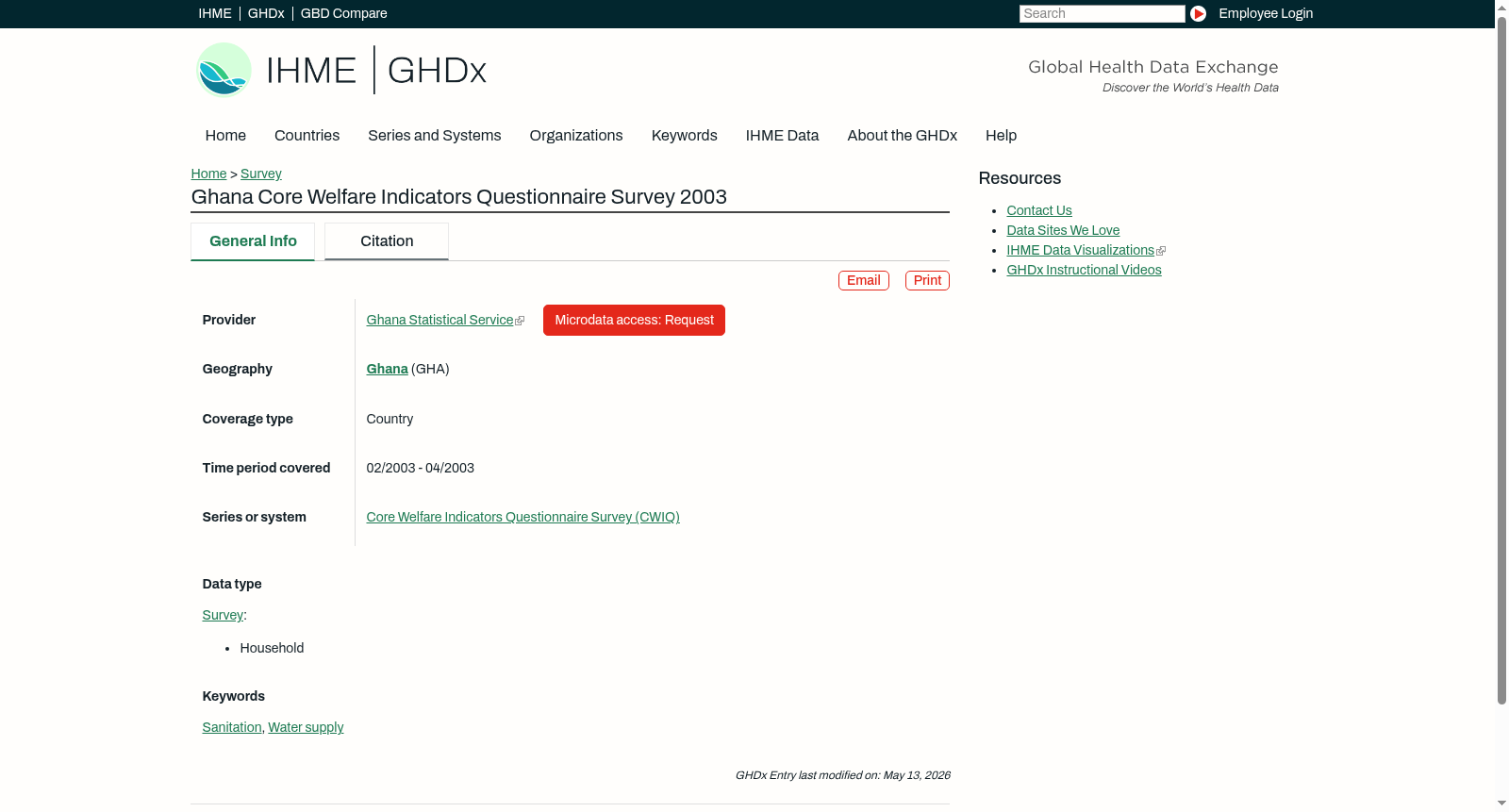
Task: Click the red search submit arrow icon
Action: [x=1198, y=13]
